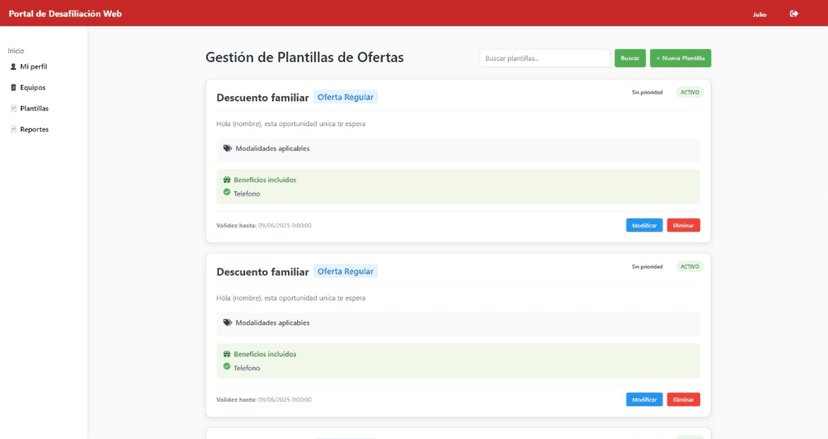Screen dimensions: 828x439
Task: Click the gift icon in first card
Action: [x=227, y=180]
